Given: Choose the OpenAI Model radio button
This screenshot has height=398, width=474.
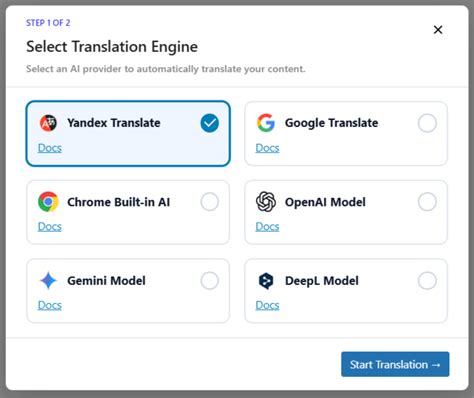Looking at the screenshot, I should tap(427, 202).
